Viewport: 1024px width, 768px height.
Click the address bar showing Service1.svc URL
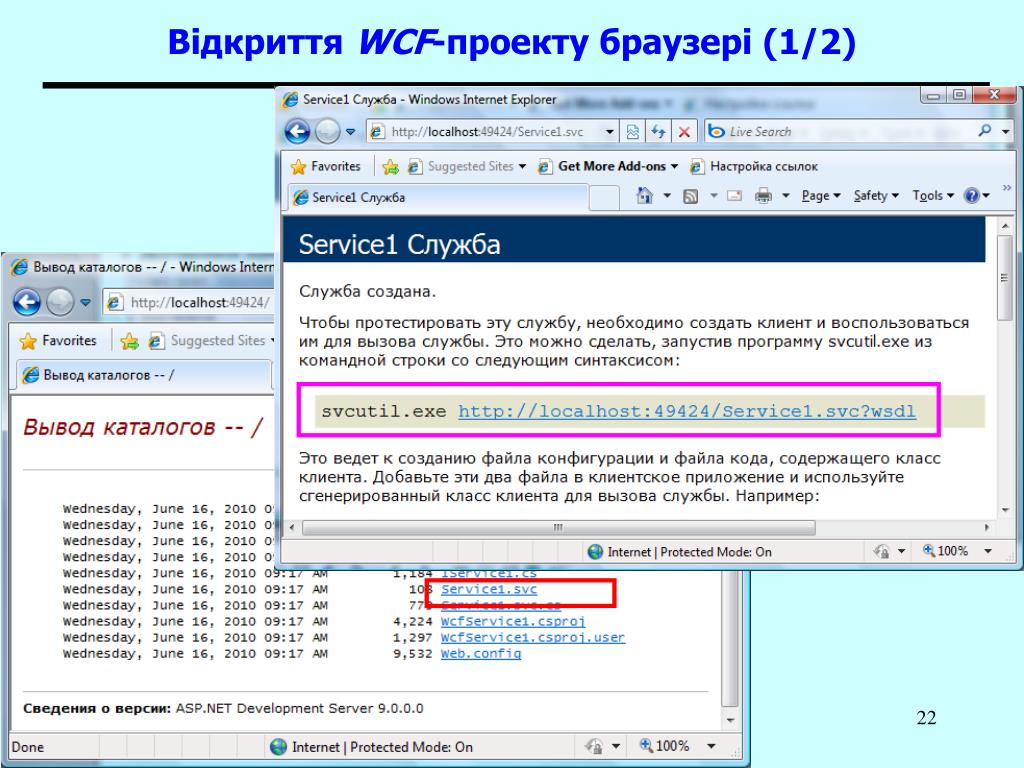point(487,131)
